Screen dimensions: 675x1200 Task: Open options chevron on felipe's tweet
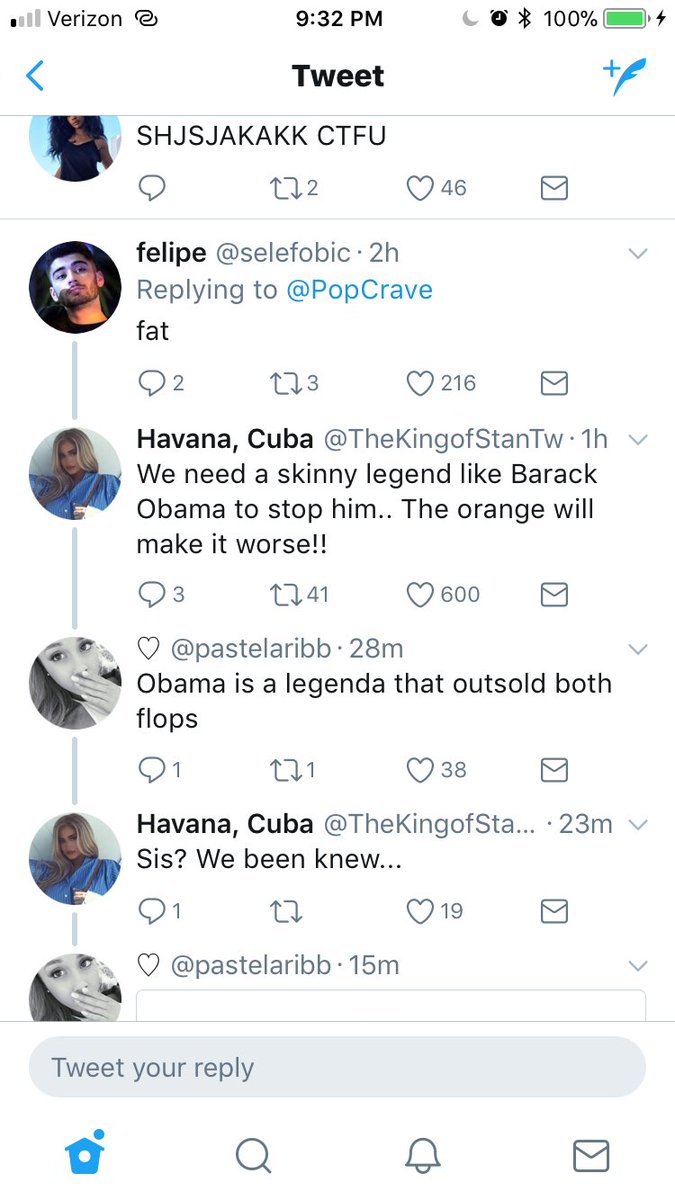point(637,254)
